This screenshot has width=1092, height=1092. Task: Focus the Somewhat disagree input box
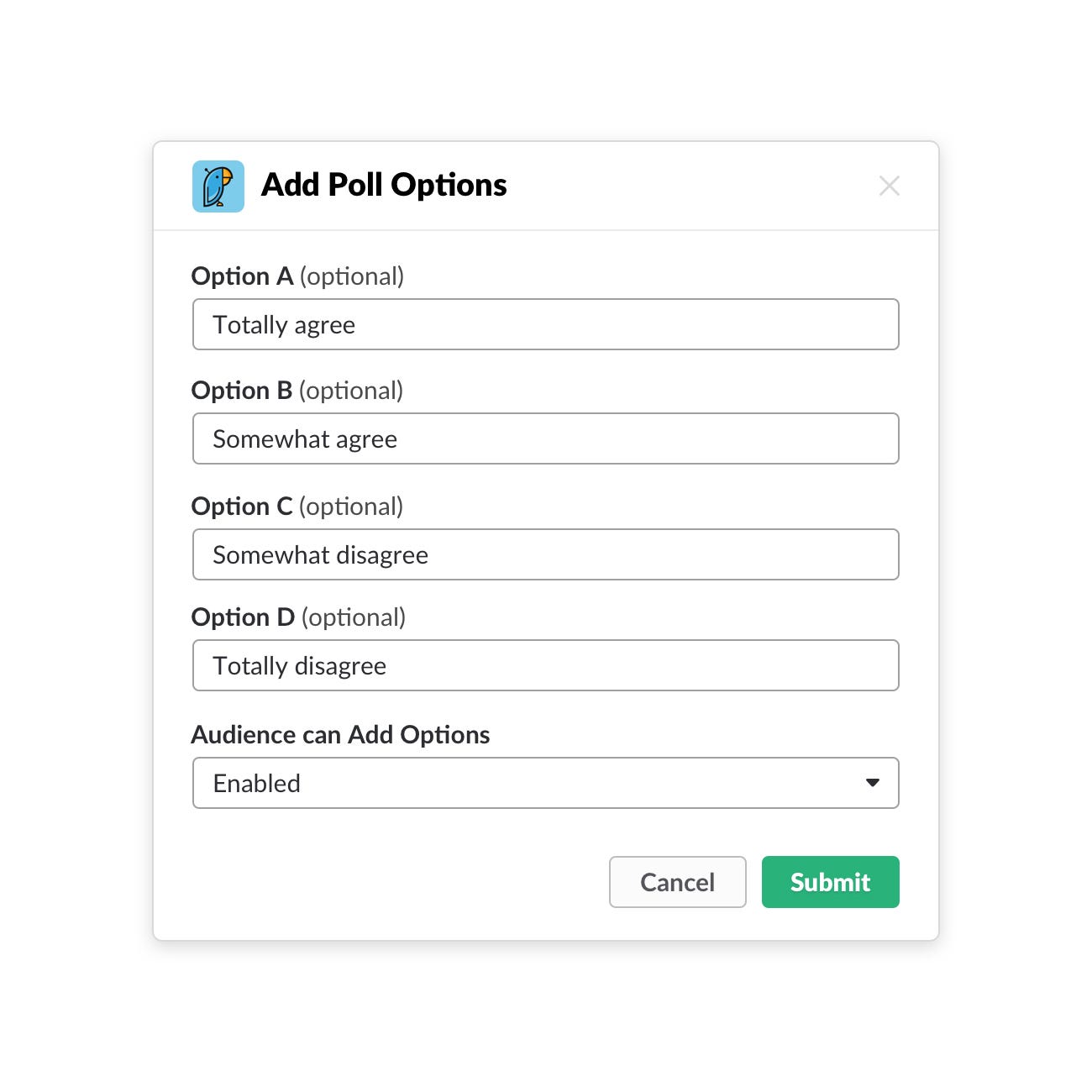click(546, 554)
